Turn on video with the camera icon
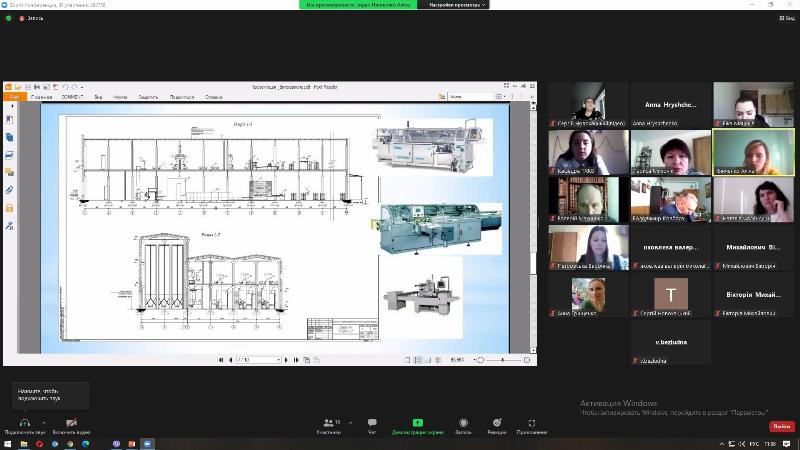 71,423
